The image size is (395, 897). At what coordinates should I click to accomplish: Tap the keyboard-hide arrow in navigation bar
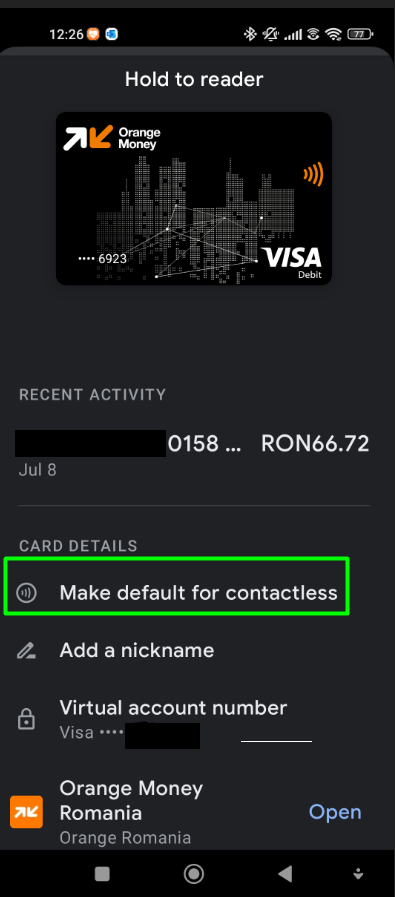click(x=358, y=874)
